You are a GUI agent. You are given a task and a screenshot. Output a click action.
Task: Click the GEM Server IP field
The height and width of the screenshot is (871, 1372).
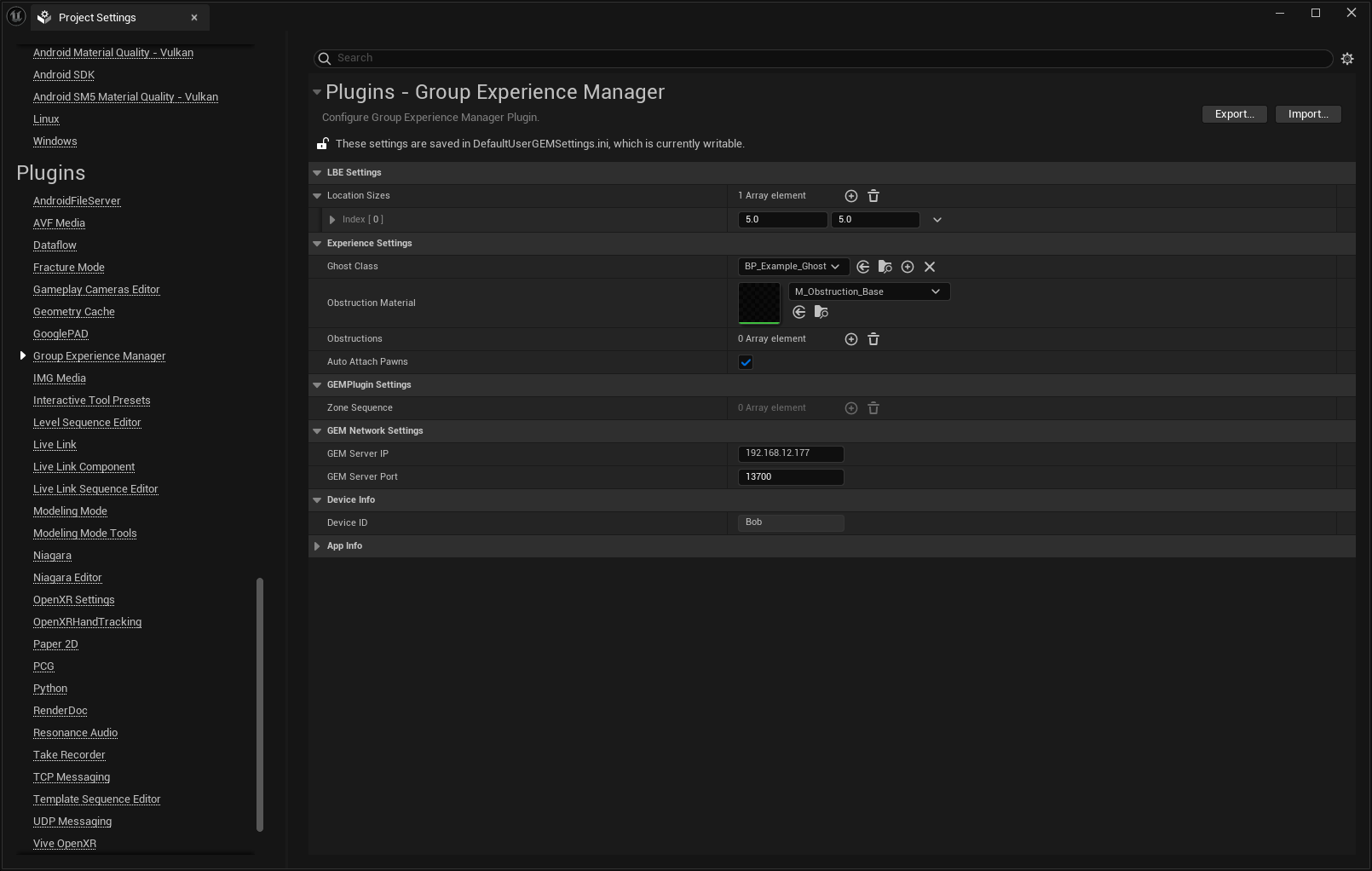click(791, 453)
